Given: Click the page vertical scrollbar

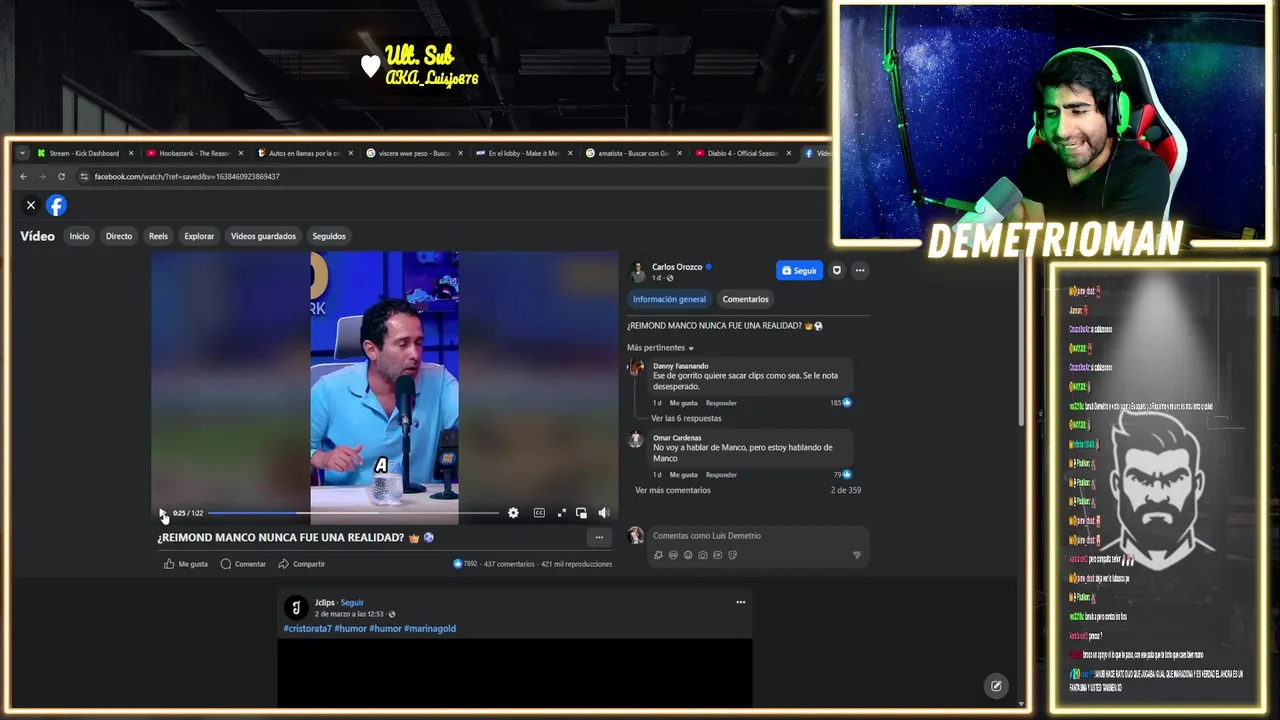Looking at the screenshot, I should 1020,340.
